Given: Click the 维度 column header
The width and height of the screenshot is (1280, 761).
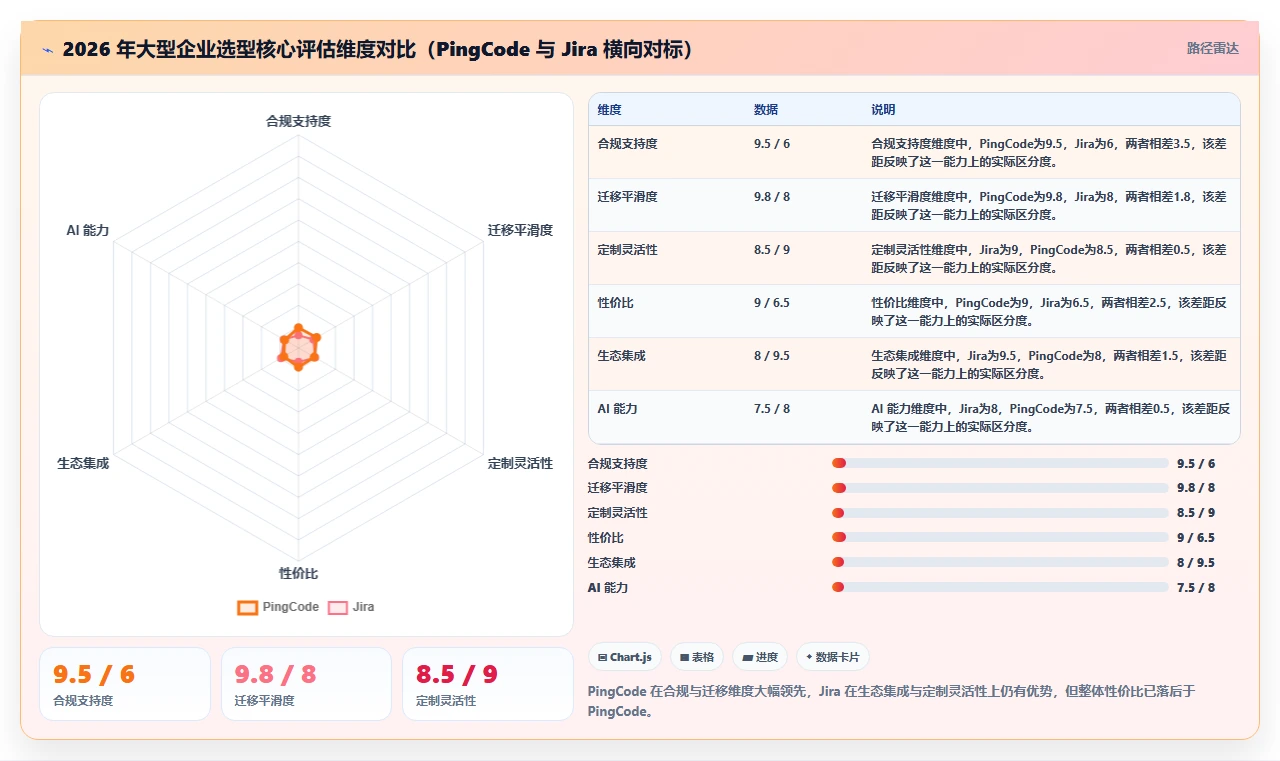Looking at the screenshot, I should pyautogui.click(x=610, y=110).
